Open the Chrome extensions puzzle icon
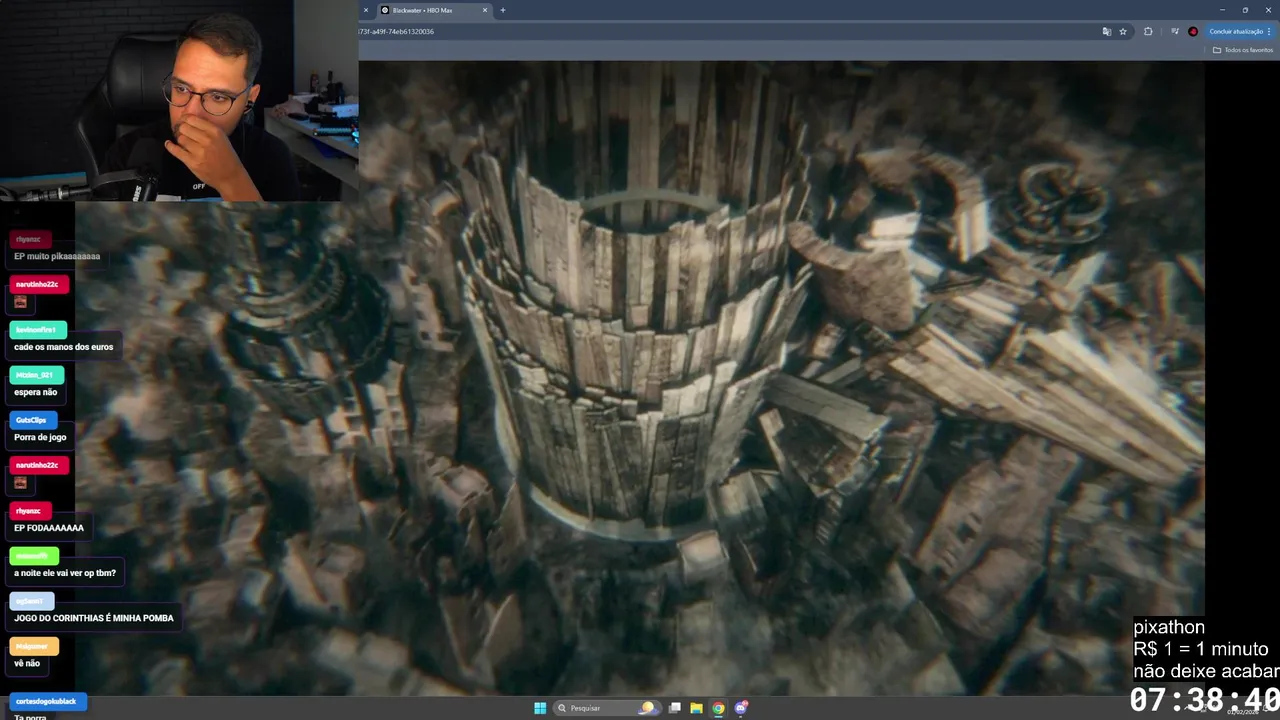The height and width of the screenshot is (720, 1280). coord(1148,31)
